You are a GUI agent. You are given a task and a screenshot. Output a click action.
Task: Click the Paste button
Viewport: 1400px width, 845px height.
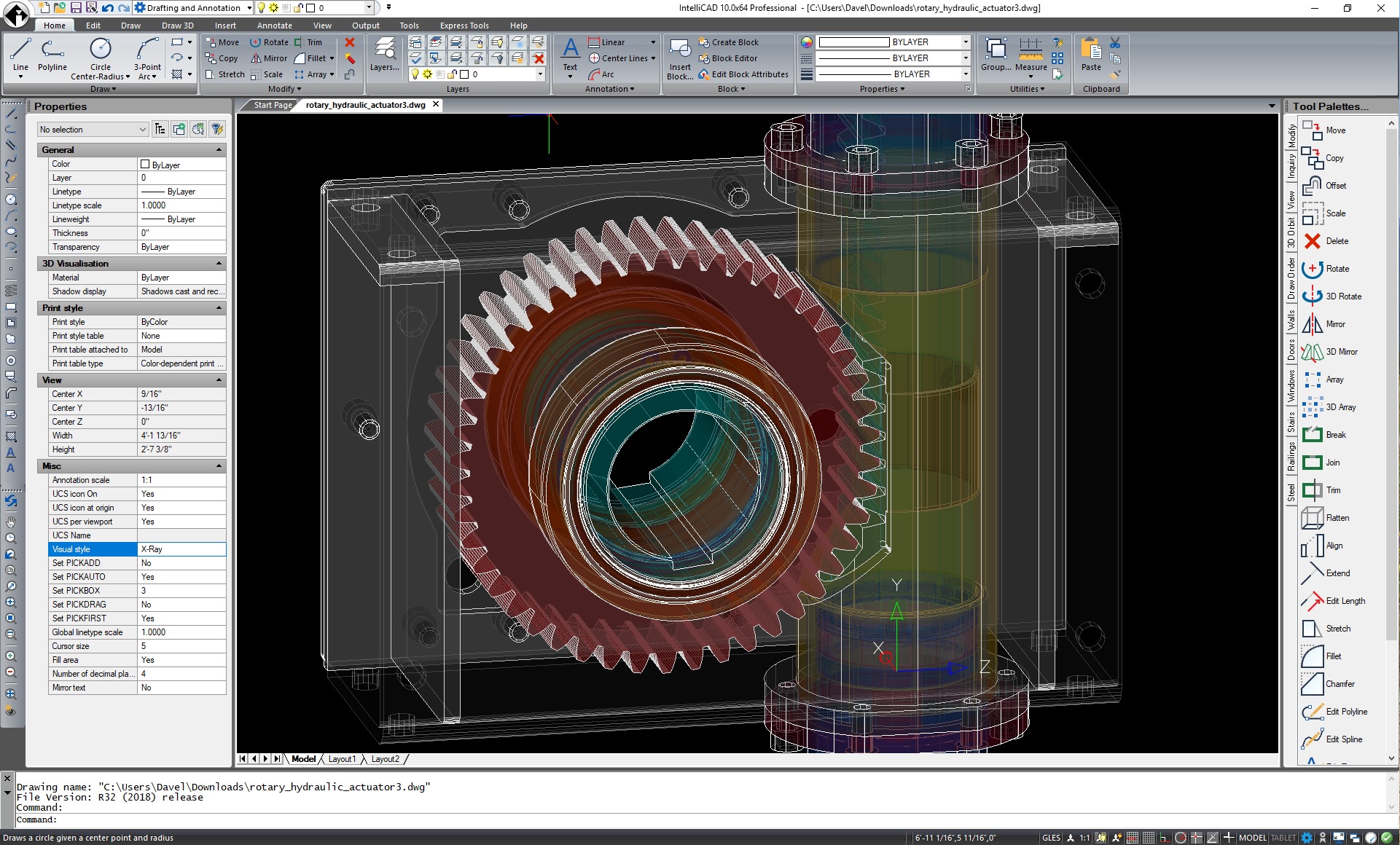(x=1091, y=56)
